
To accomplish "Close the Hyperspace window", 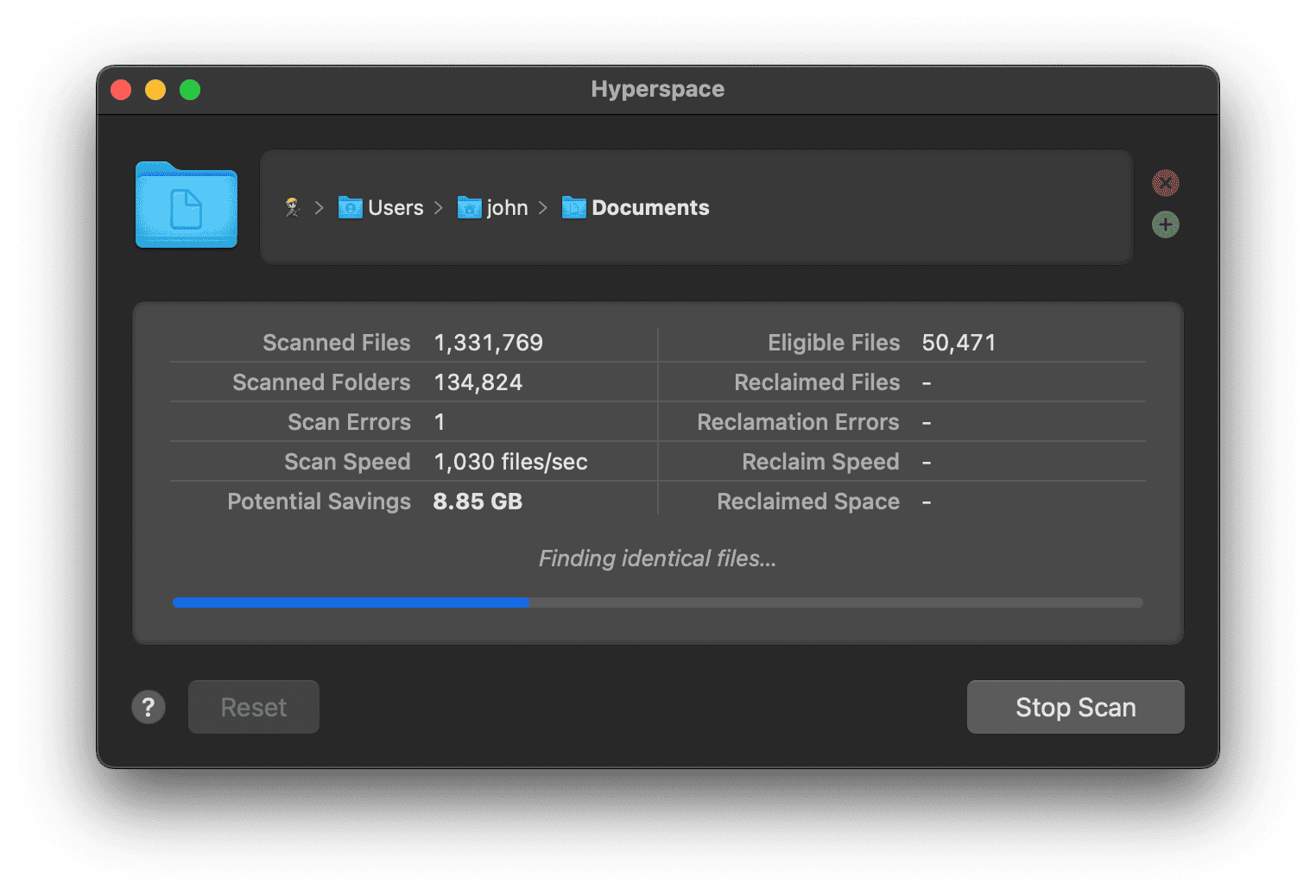I will point(121,90).
